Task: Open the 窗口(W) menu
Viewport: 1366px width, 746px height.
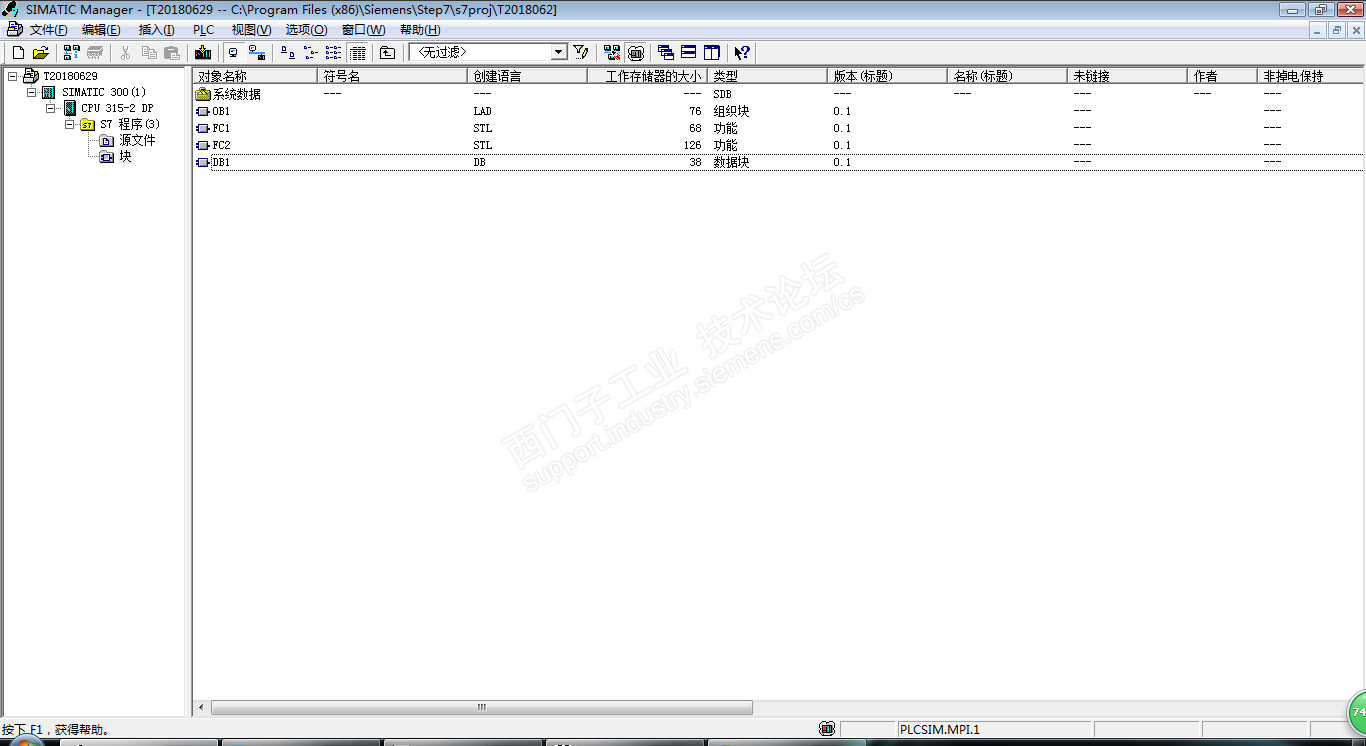Action: (363, 30)
